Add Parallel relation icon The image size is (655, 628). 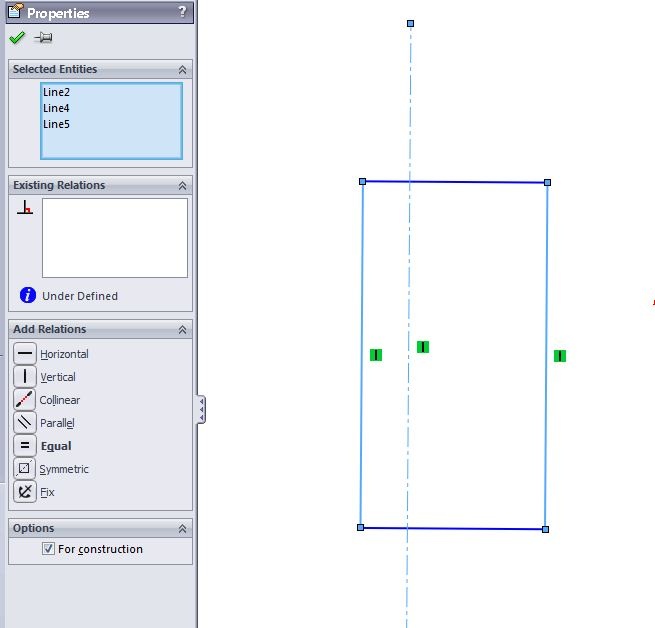(25, 422)
